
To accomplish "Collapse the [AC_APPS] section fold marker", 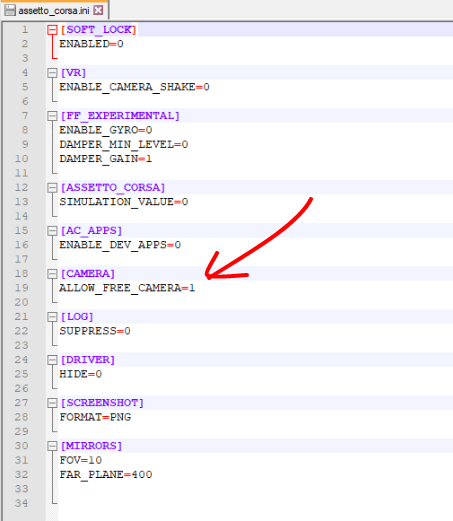I will (52, 231).
